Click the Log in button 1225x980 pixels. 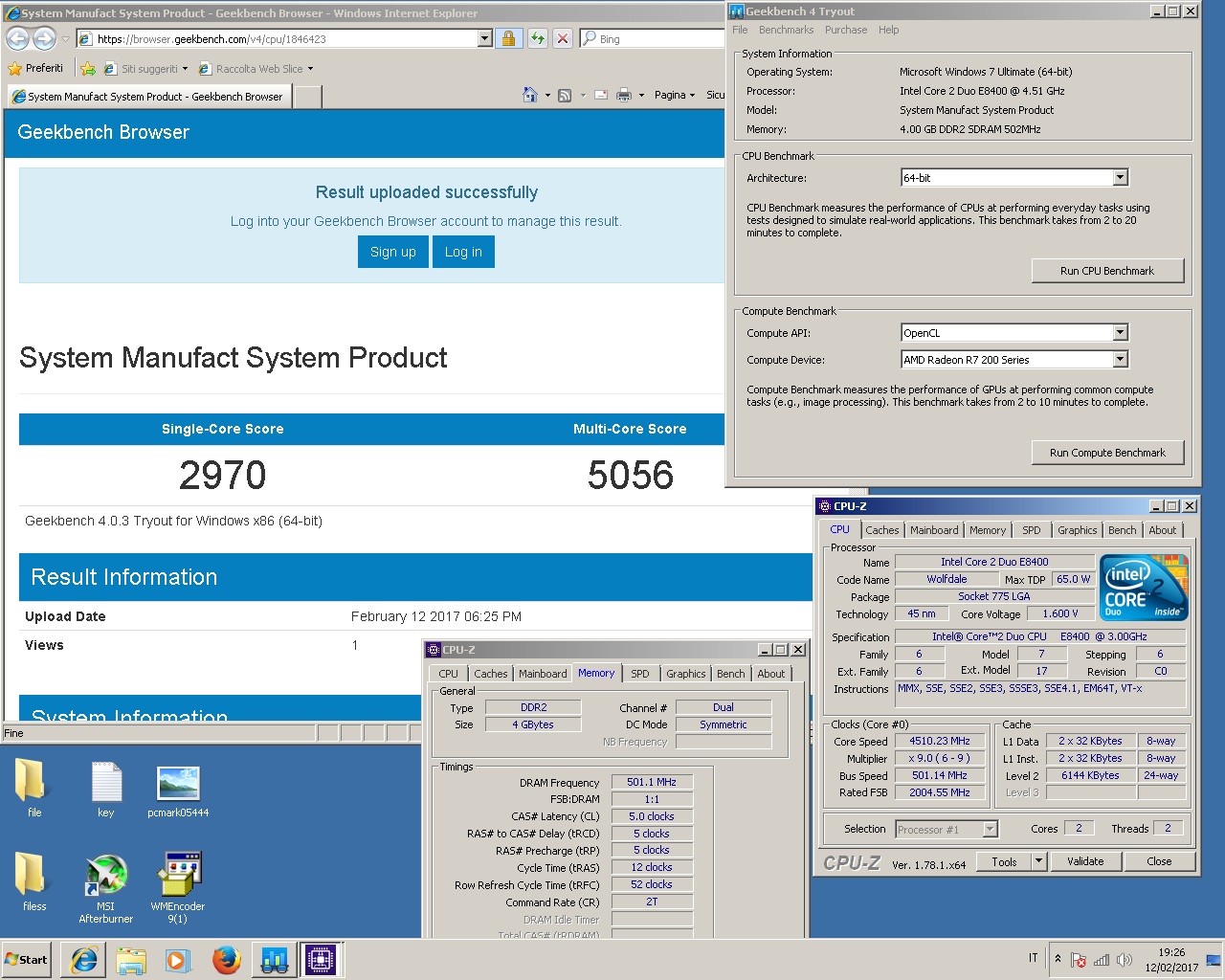(463, 252)
